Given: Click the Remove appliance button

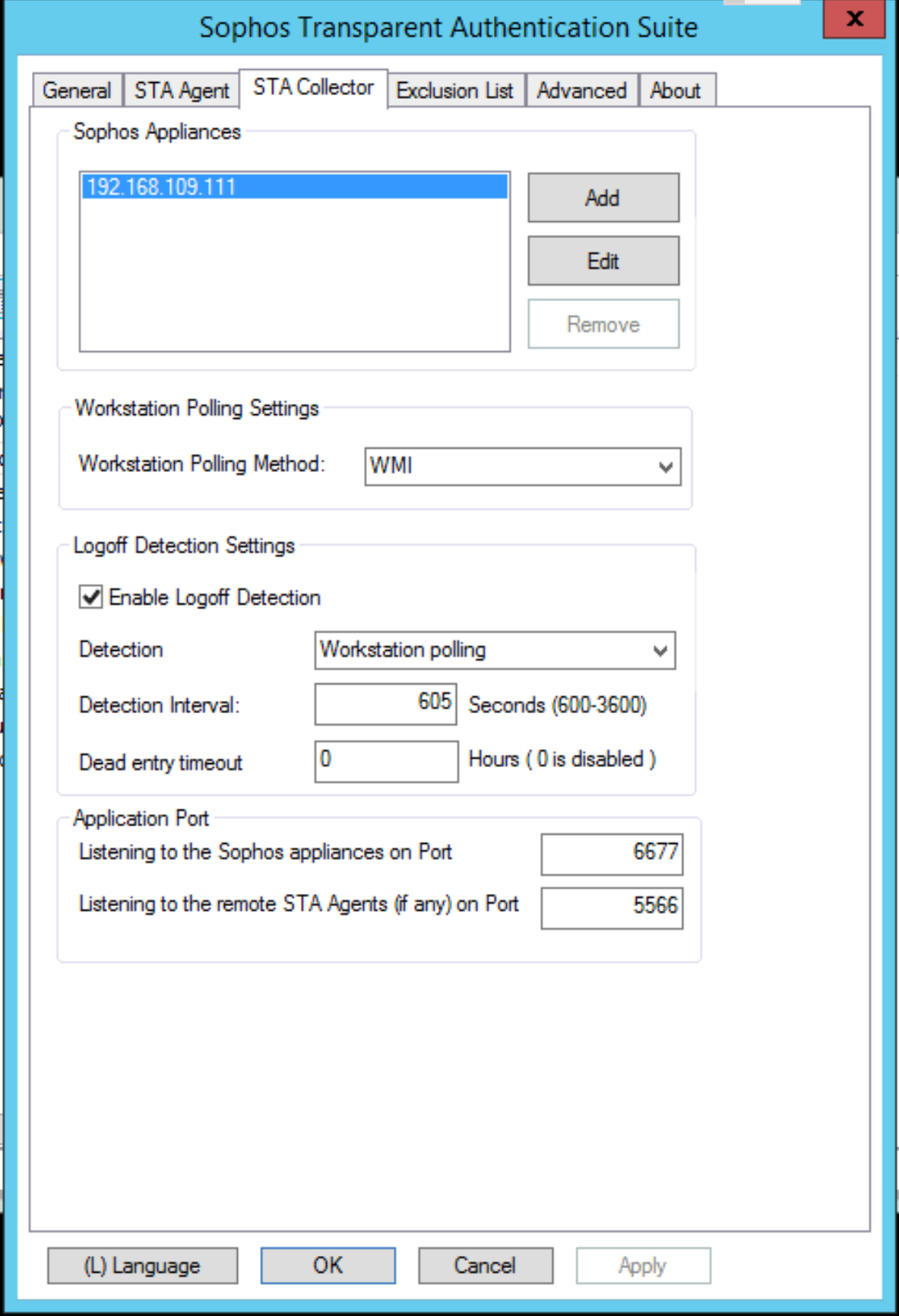Looking at the screenshot, I should [x=603, y=324].
